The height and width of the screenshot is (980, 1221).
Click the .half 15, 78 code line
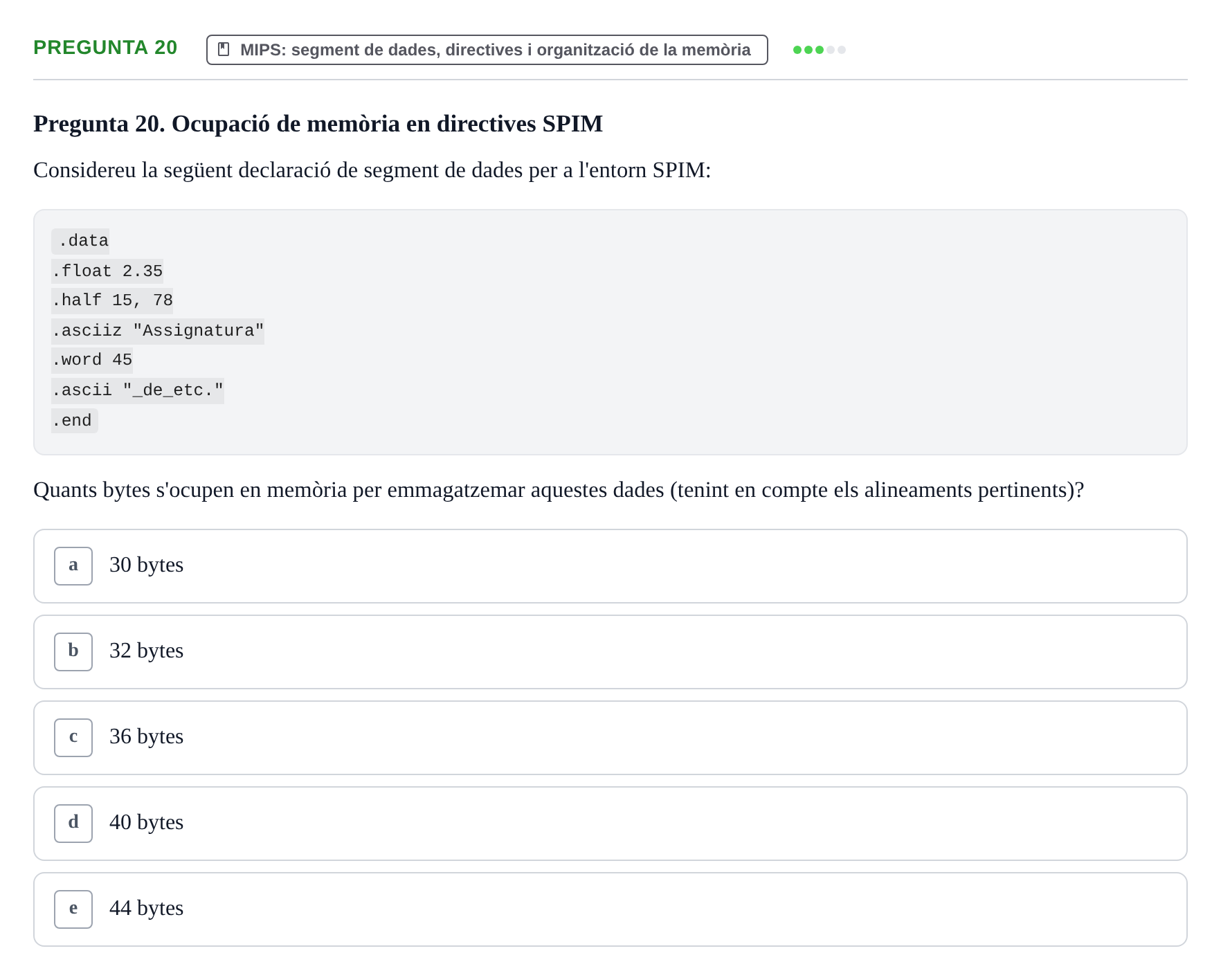[x=112, y=300]
